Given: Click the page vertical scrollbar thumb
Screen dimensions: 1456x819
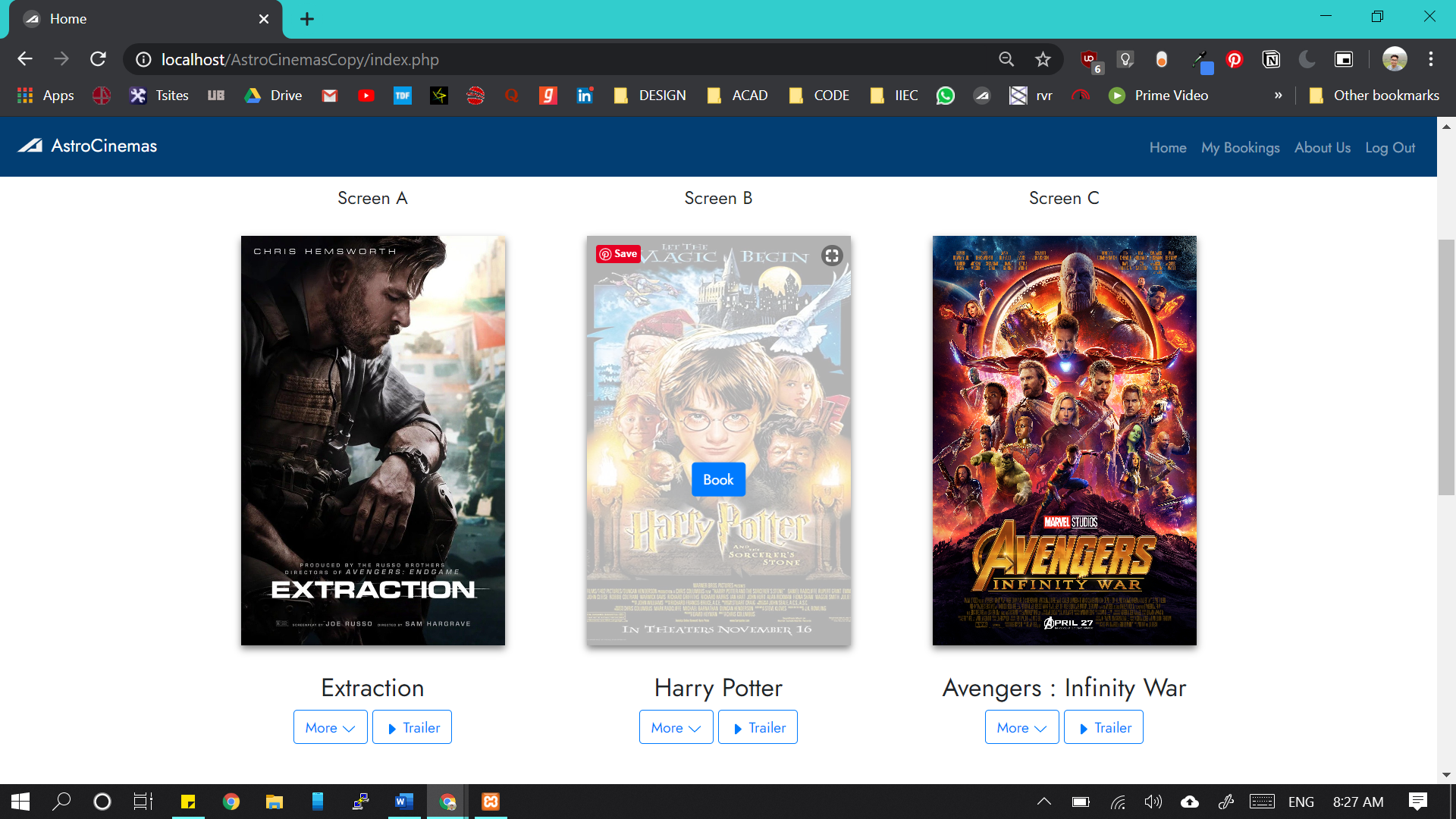Looking at the screenshot, I should pos(1446,367).
